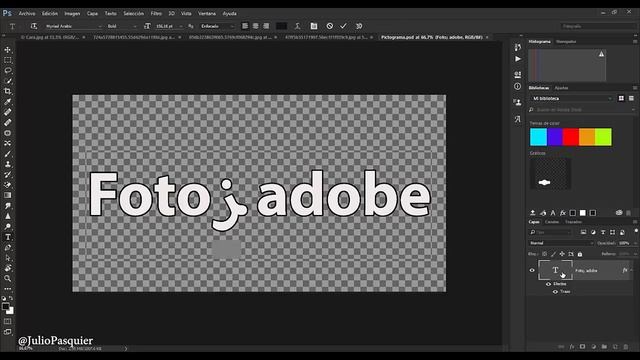This screenshot has width=640, height=360.
Task: Open the font style dropdown Bold
Action: 122,26
